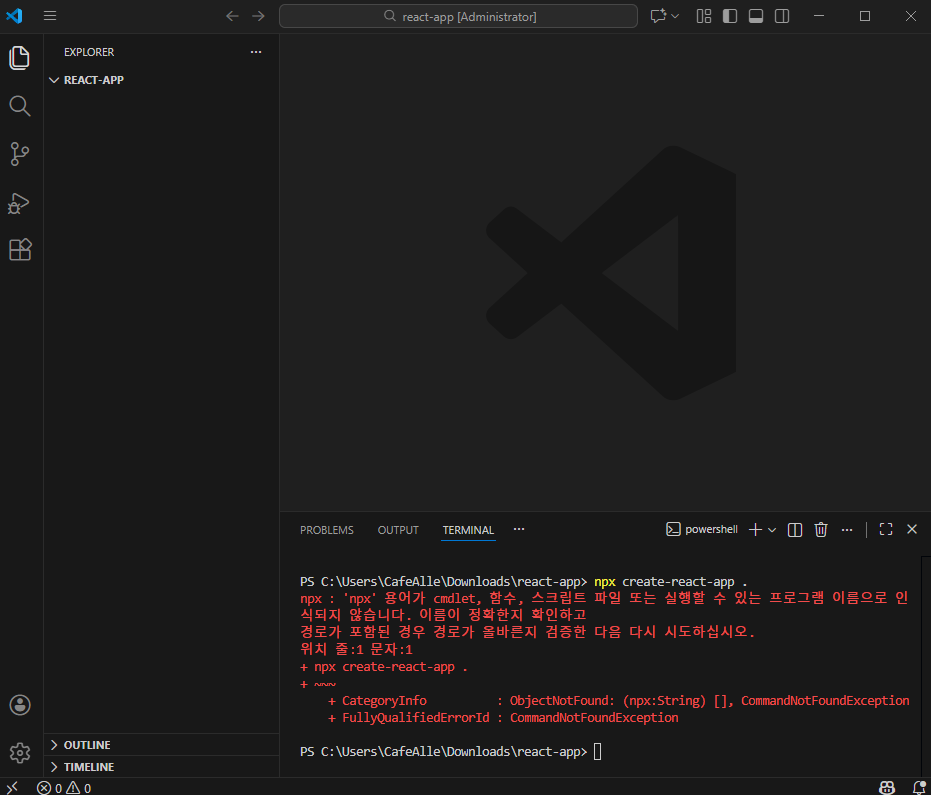Viewport: 931px width, 795px height.
Task: Open the Source Control view
Action: coord(20,154)
